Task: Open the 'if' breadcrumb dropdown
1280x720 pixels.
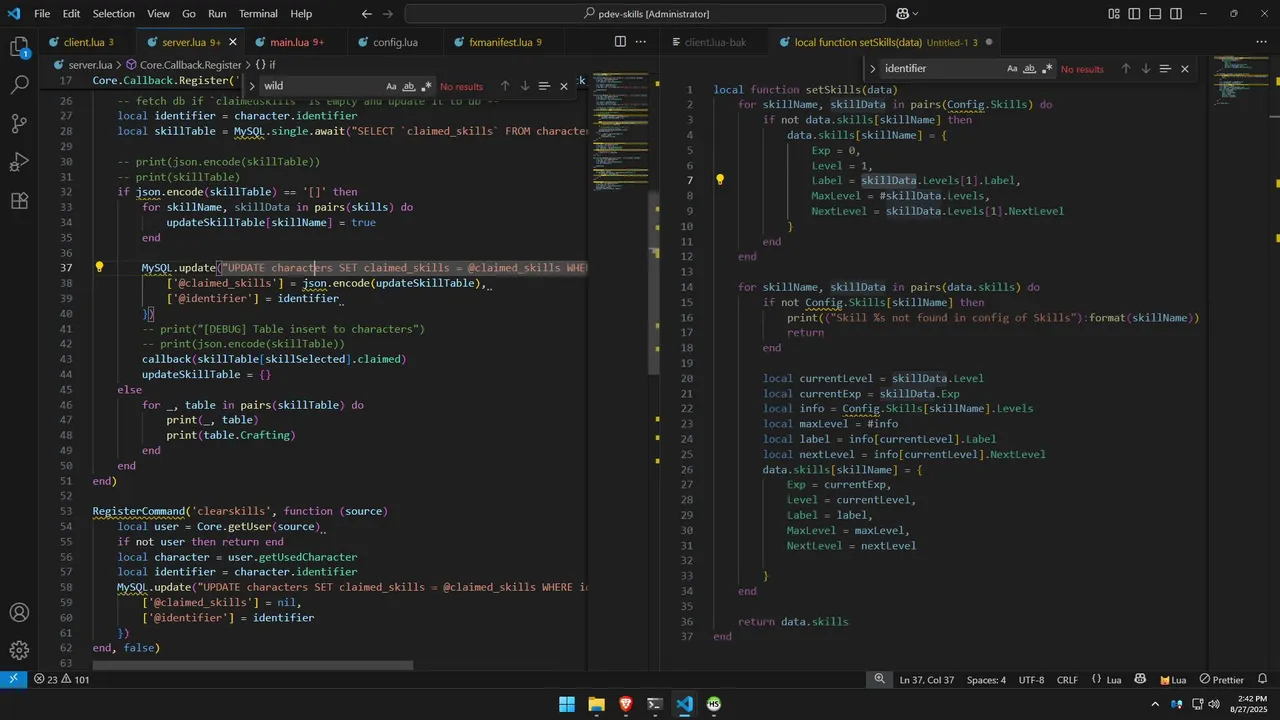Action: coord(264,64)
